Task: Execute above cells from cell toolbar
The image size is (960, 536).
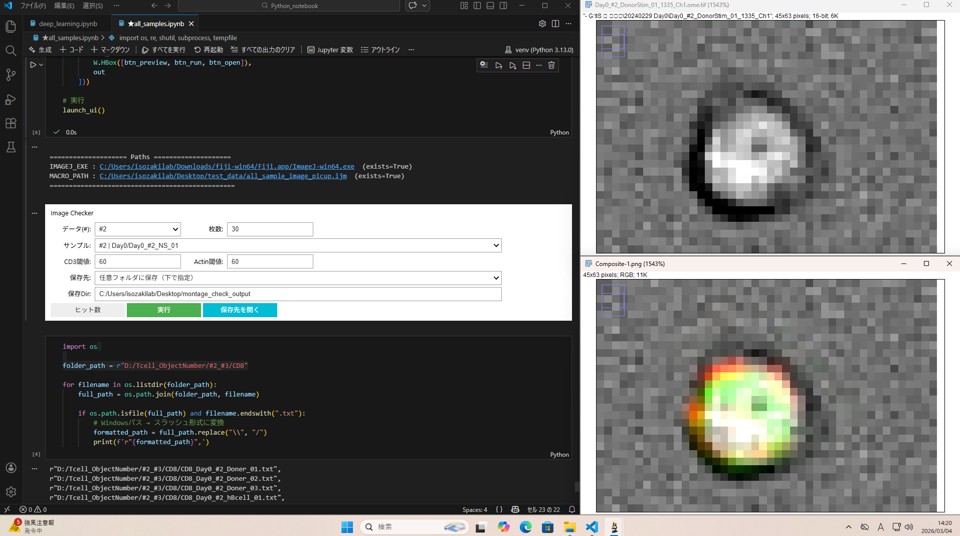Action: point(499,65)
